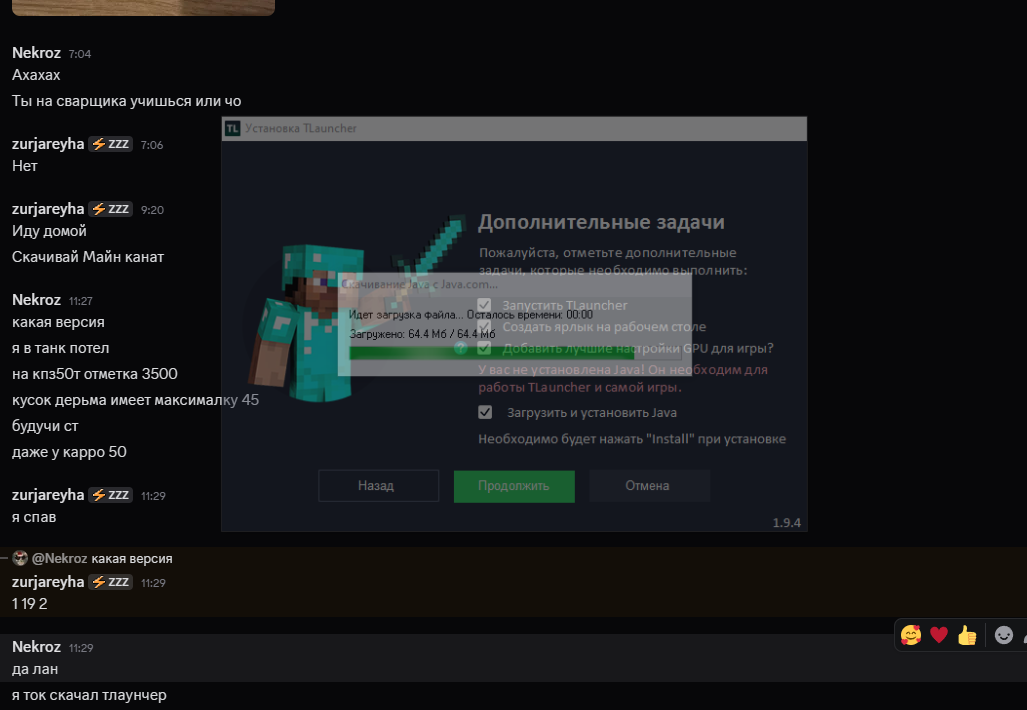Screen dimensions: 1027x710
Task: Click message 'я в танк потел'
Action: pos(60,348)
